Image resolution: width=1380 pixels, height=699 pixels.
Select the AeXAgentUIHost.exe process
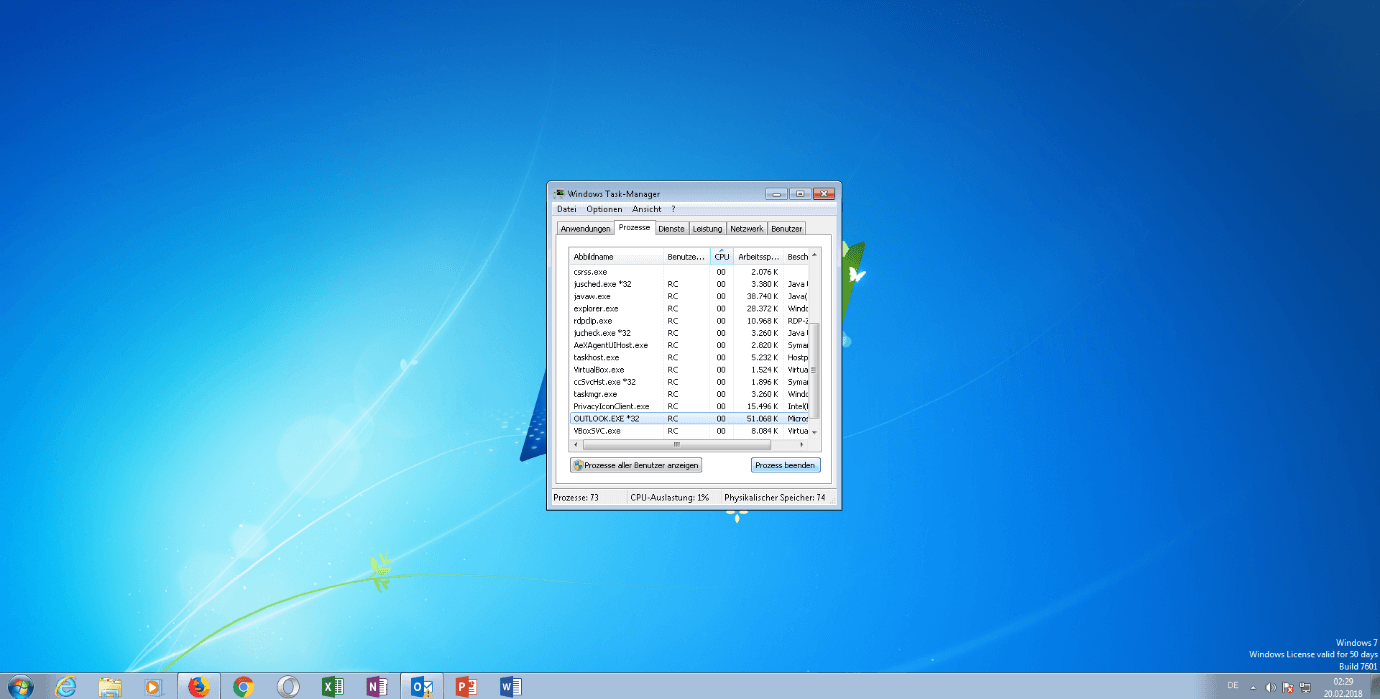click(689, 345)
